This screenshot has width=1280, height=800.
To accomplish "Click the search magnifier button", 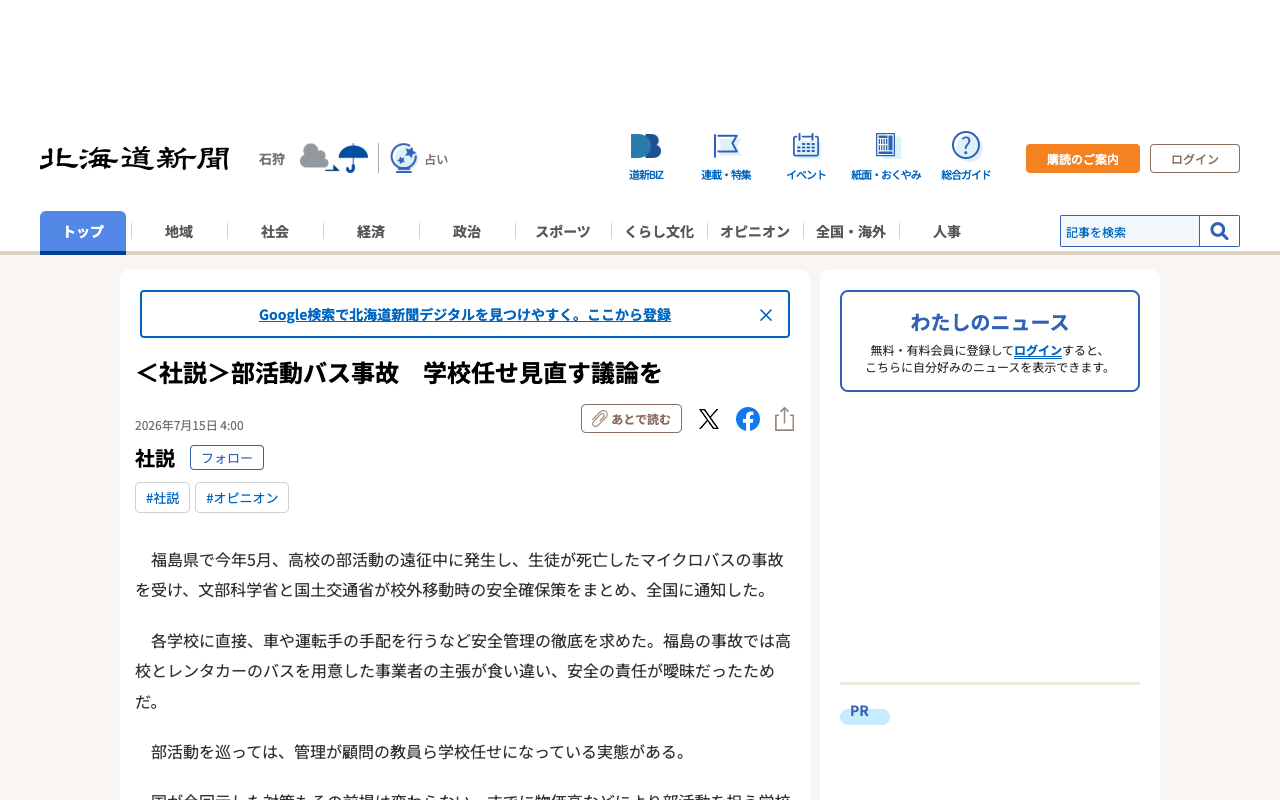I will (x=1220, y=231).
